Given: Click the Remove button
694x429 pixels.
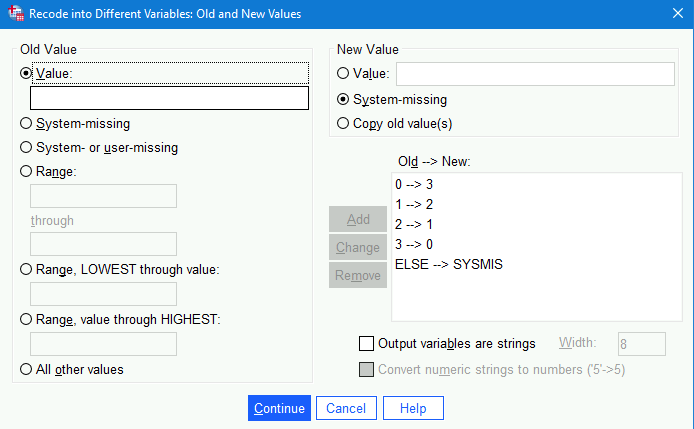Looking at the screenshot, I should point(358,275).
